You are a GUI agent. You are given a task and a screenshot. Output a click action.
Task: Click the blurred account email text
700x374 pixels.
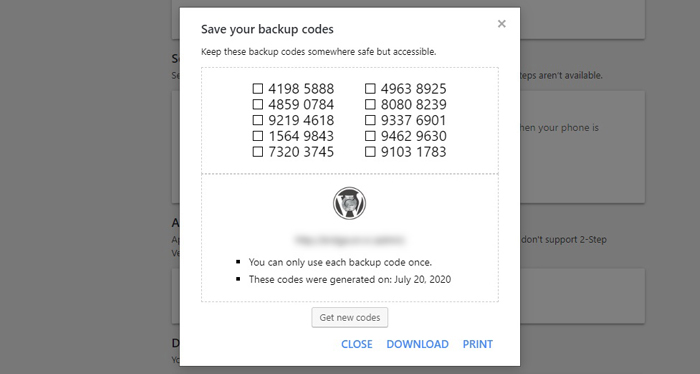pyautogui.click(x=350, y=240)
